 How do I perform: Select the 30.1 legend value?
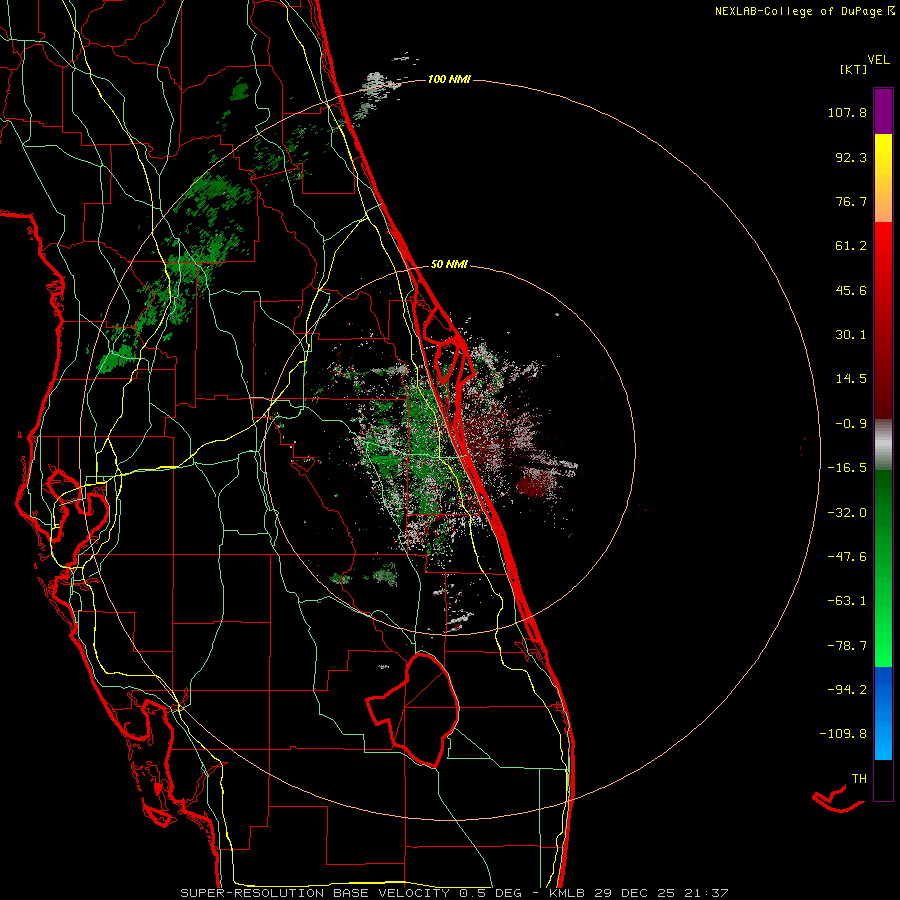click(851, 335)
